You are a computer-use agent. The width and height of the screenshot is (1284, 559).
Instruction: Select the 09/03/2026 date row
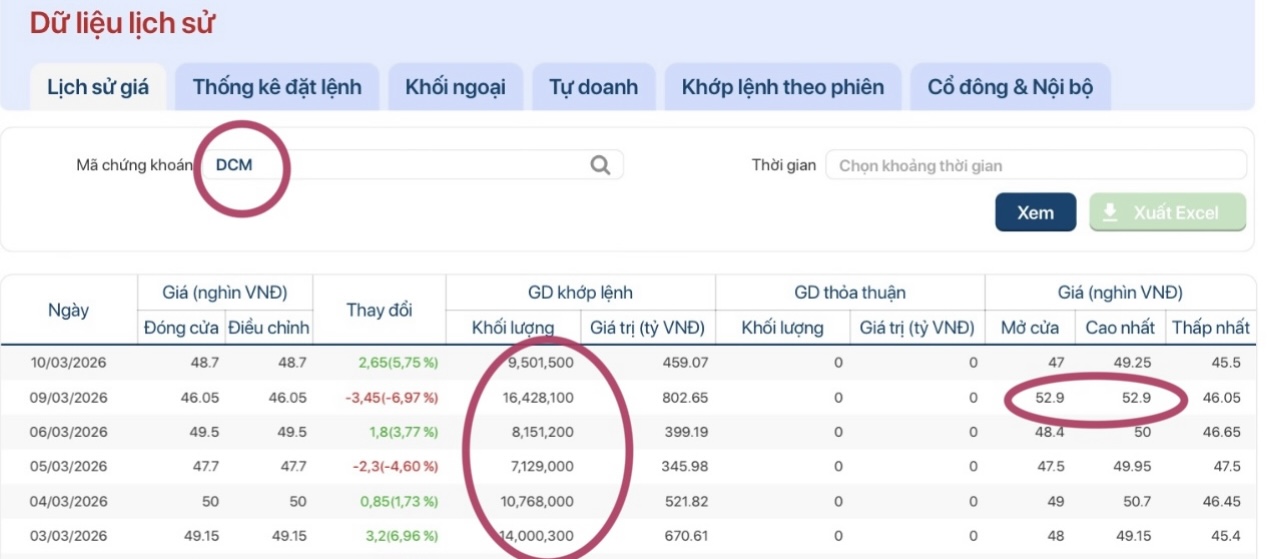coord(68,397)
